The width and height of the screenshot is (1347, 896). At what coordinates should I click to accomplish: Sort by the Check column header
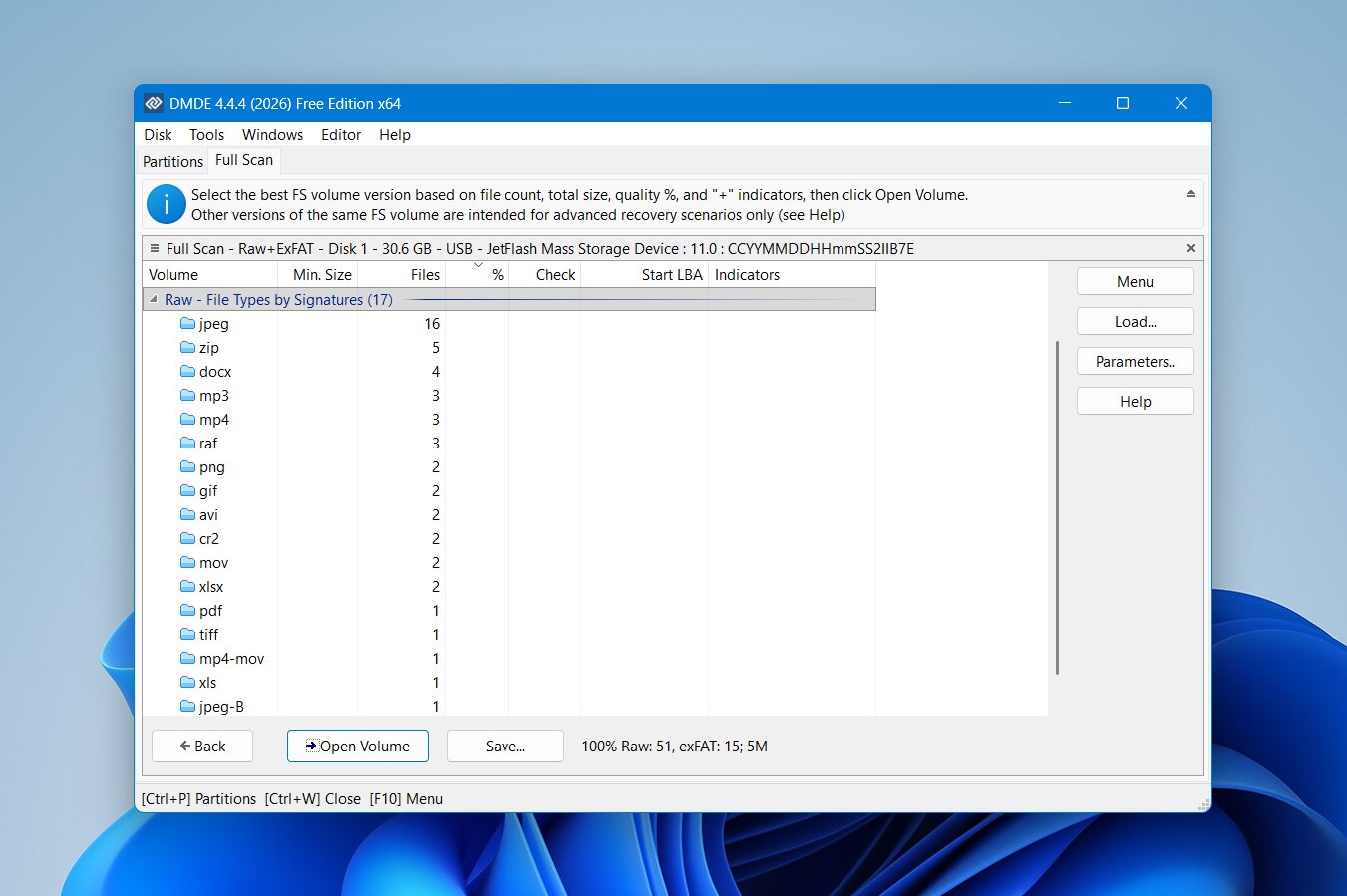tap(544, 274)
